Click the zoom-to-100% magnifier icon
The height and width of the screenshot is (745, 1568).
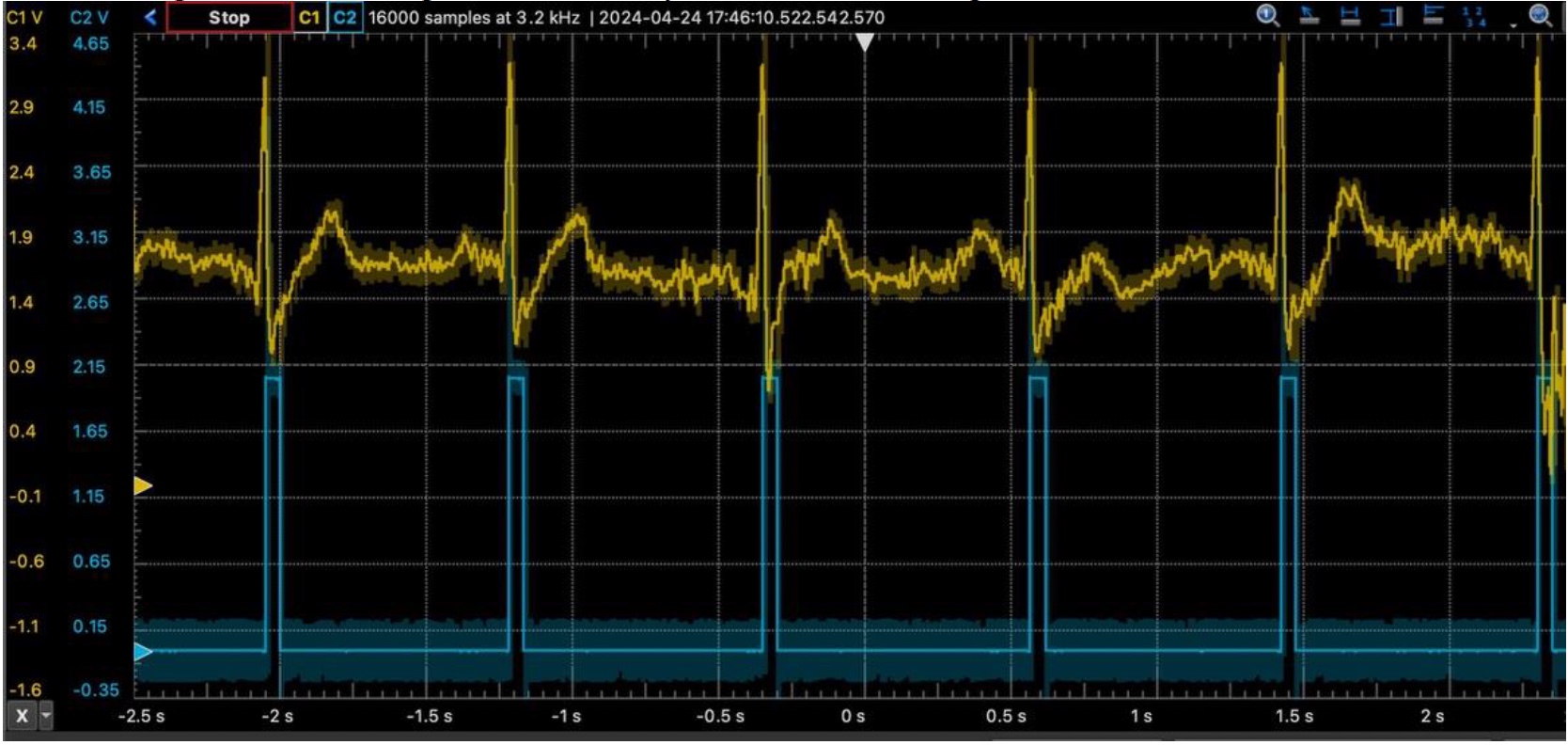1268,15
